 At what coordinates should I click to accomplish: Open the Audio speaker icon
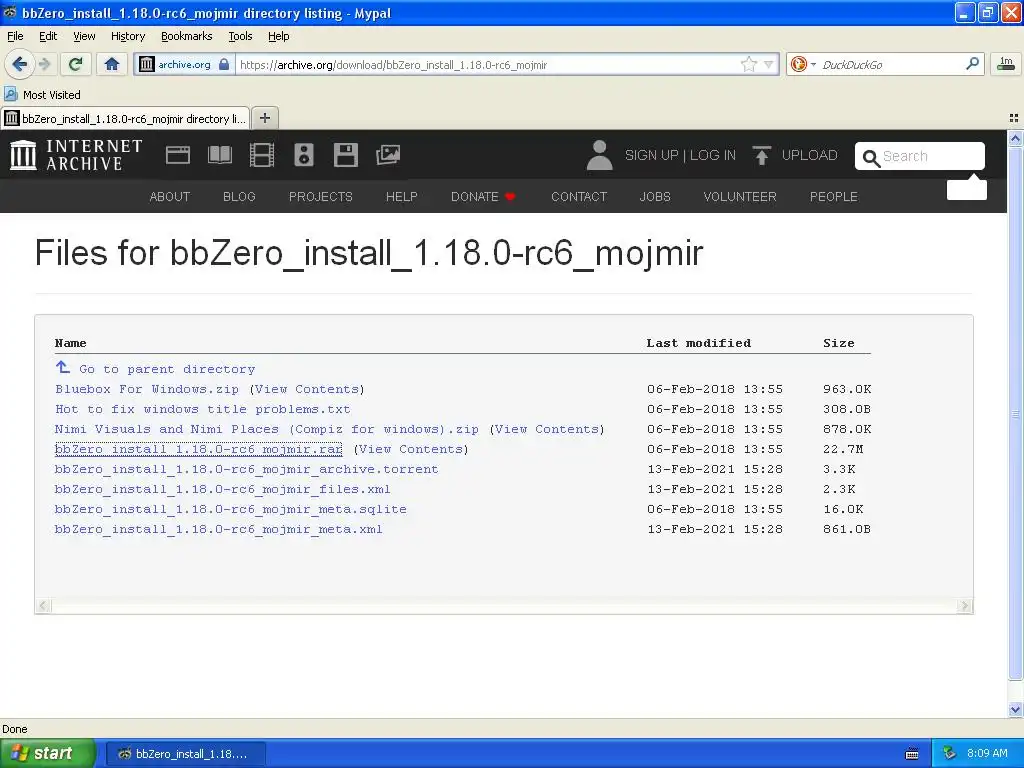304,155
